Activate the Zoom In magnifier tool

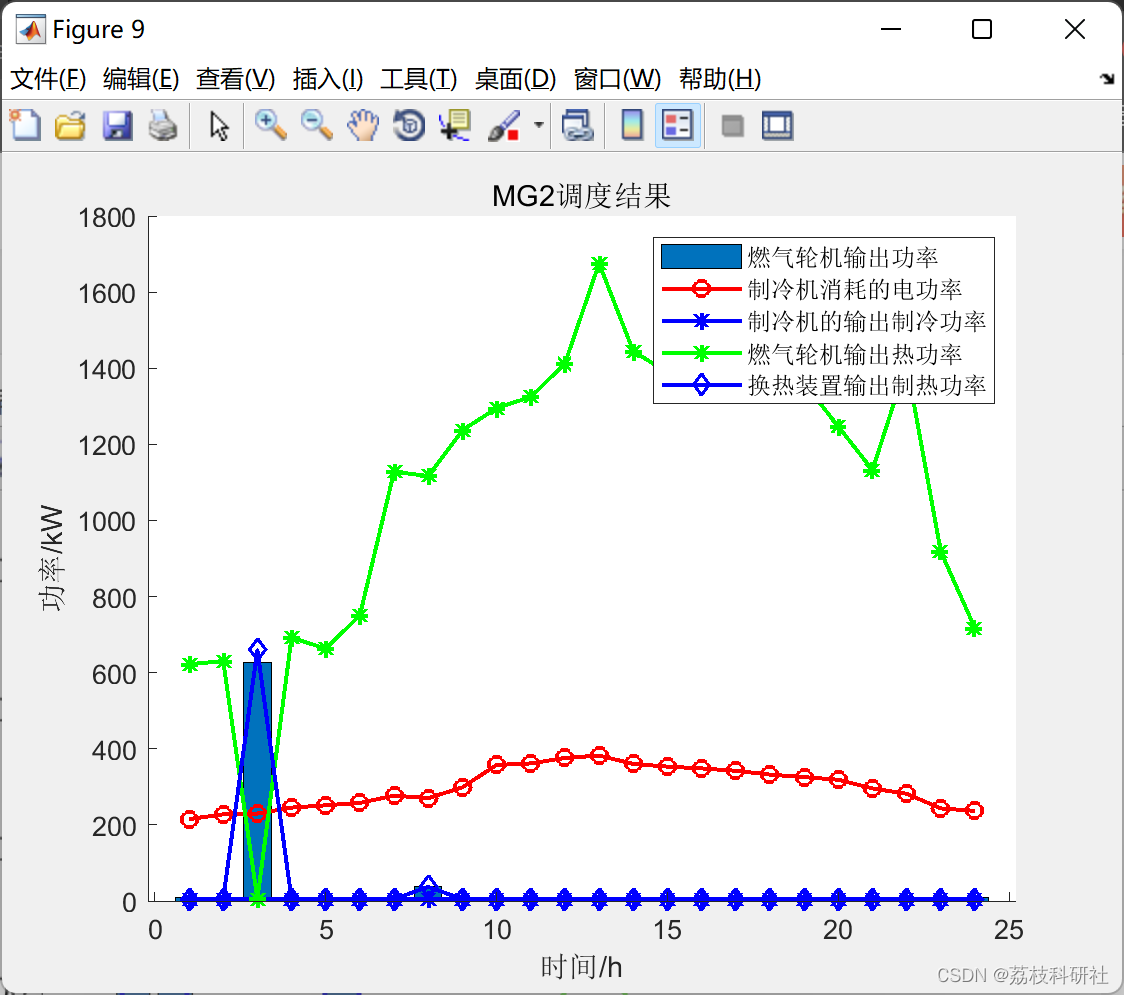click(270, 125)
